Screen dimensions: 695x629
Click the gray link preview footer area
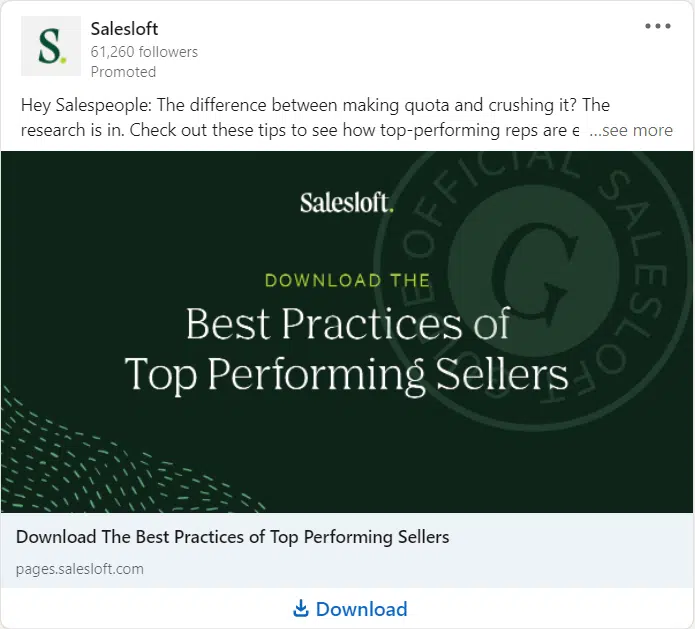347,550
